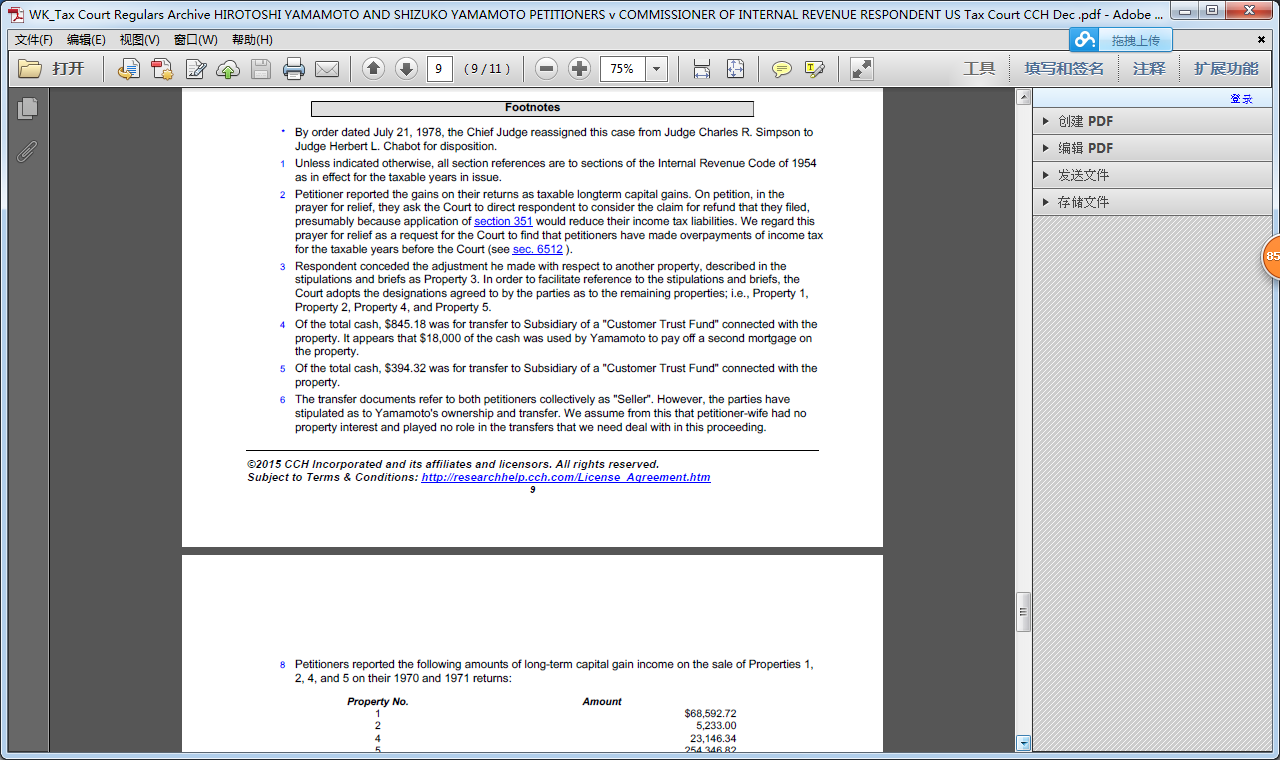1280x760 pixels.
Task: Open the page thumbnails panel
Action: [27, 109]
